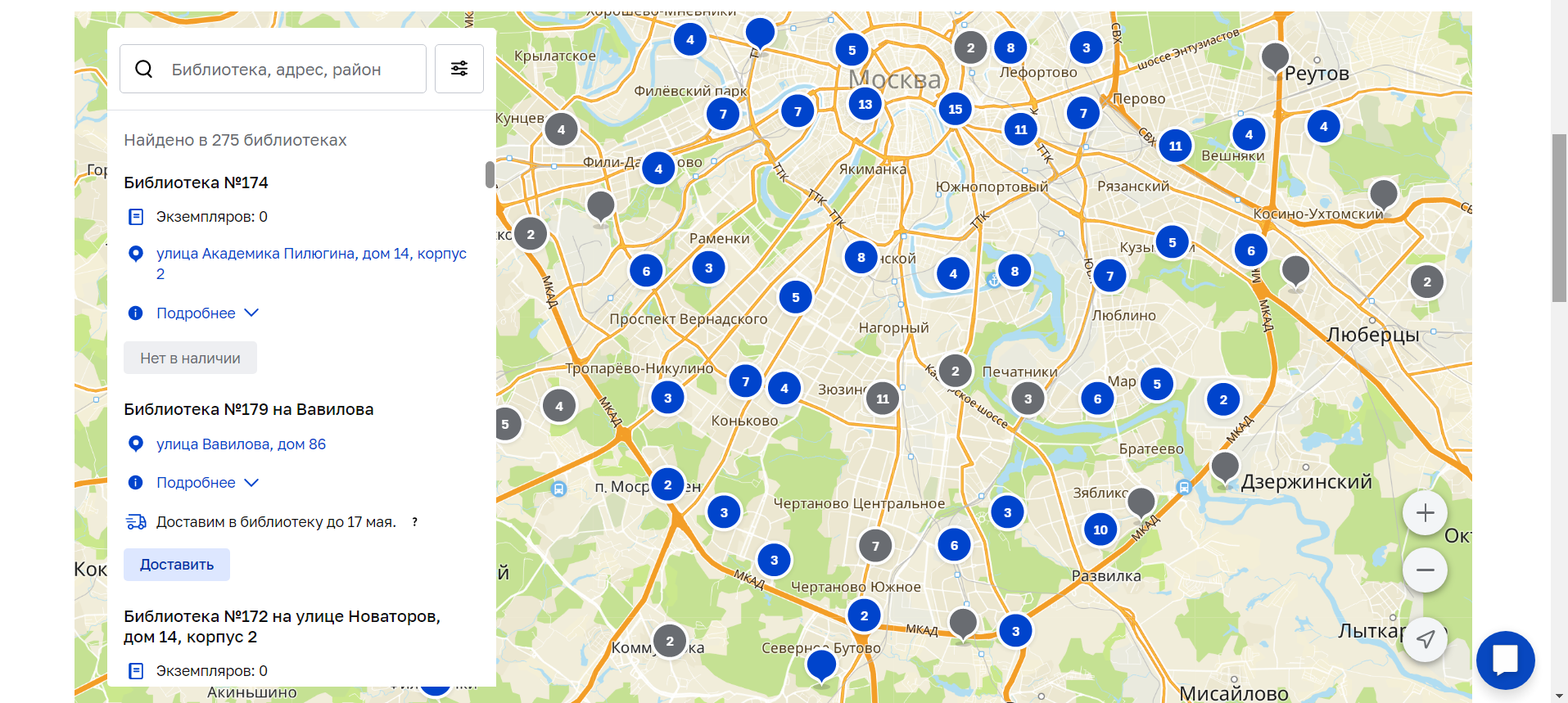Click the page vertical scrollbar thumb

1559,218
